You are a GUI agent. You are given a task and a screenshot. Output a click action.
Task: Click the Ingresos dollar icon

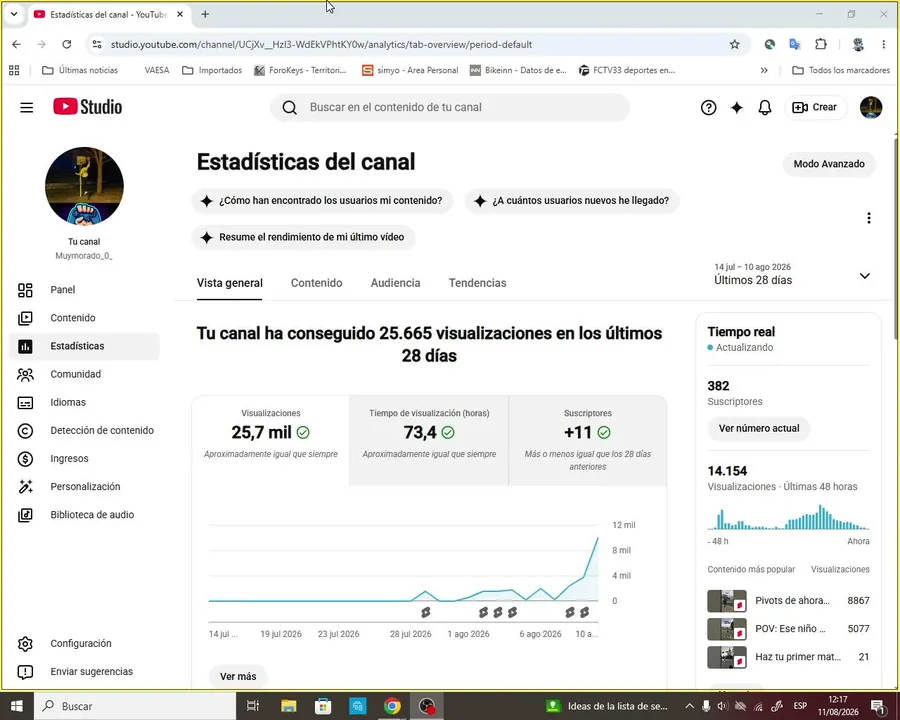(25, 459)
